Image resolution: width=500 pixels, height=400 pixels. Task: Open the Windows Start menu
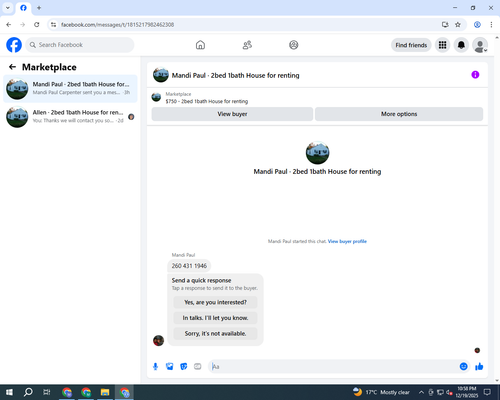(9, 392)
